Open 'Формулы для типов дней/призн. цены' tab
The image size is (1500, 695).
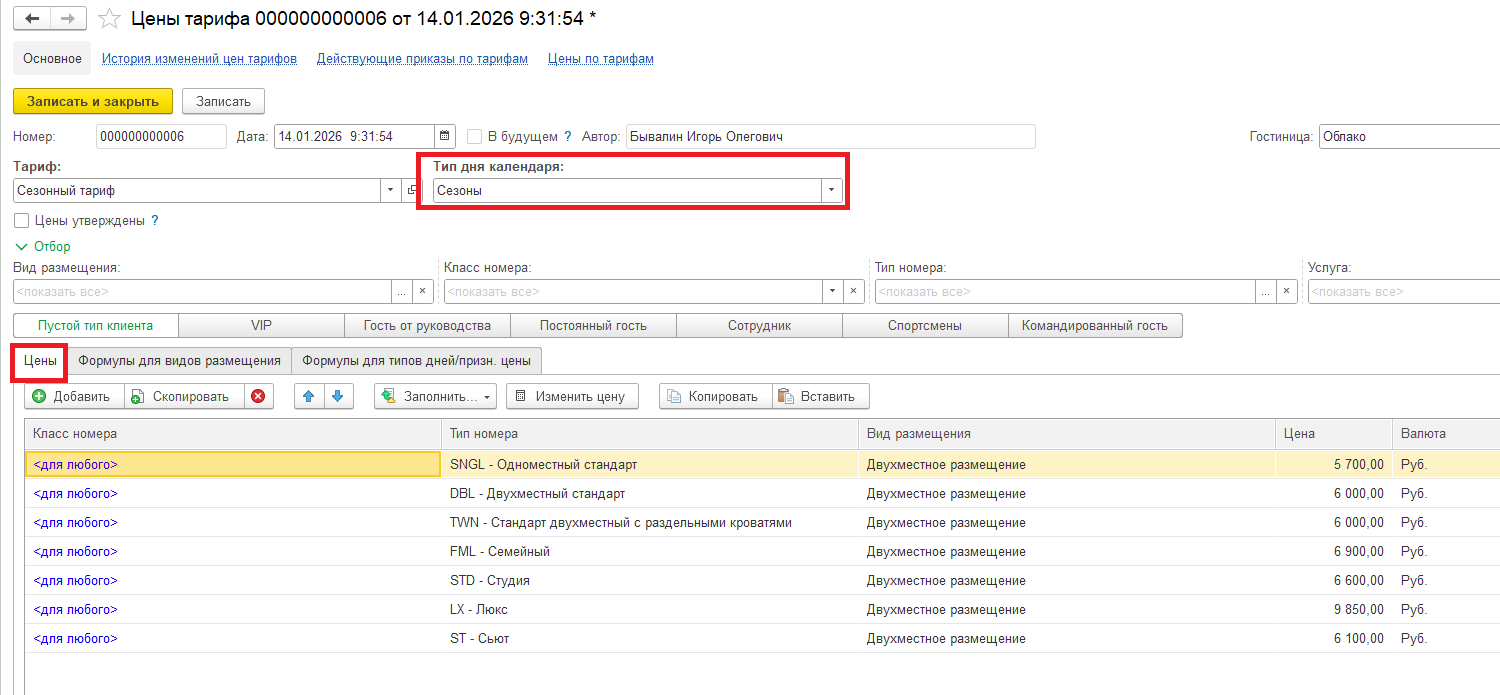(418, 361)
